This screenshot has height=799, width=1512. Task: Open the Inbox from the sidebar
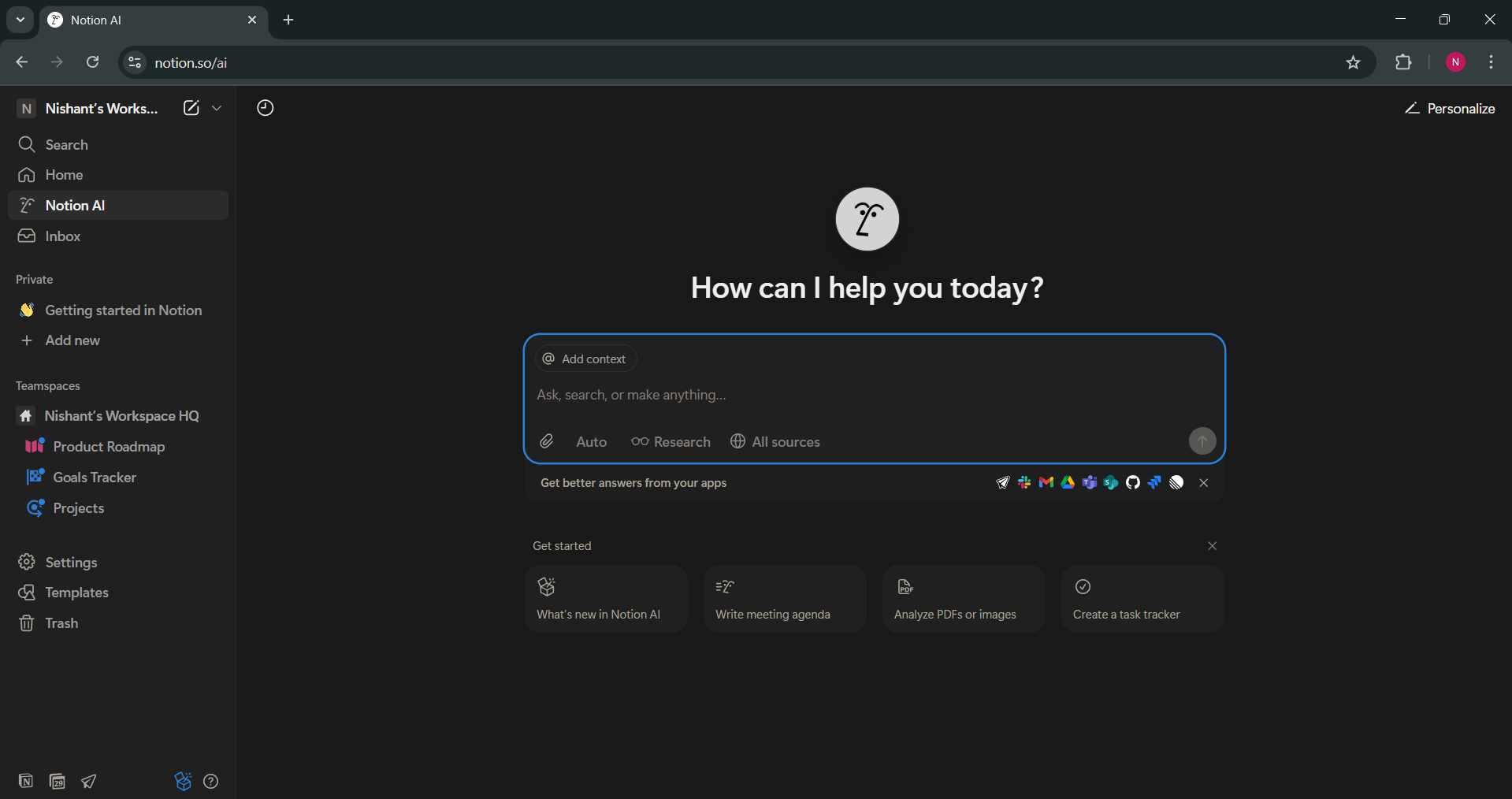(62, 236)
